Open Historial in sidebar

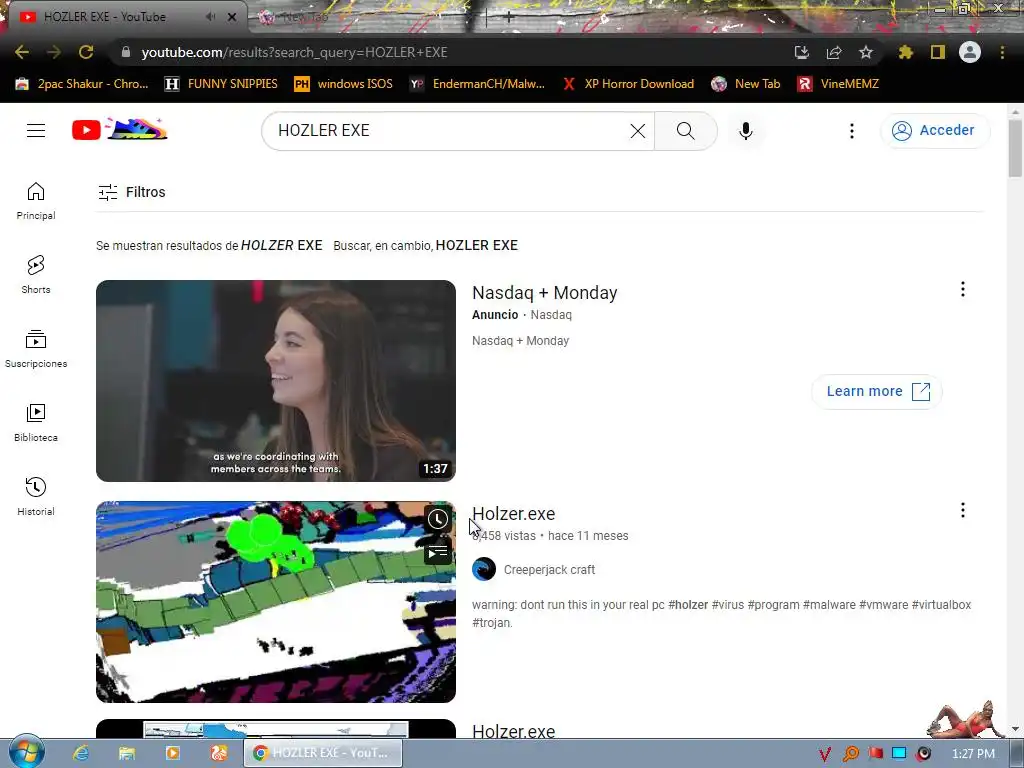tap(36, 496)
